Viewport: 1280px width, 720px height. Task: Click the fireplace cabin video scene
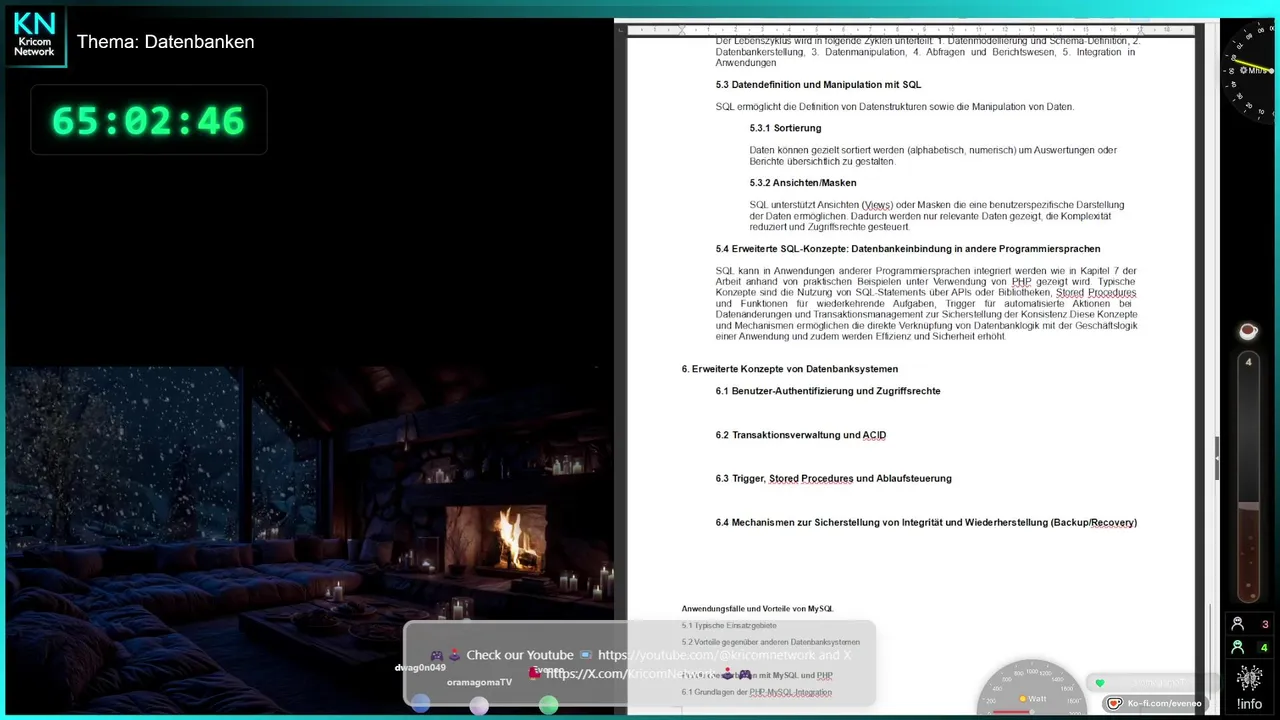point(309,538)
